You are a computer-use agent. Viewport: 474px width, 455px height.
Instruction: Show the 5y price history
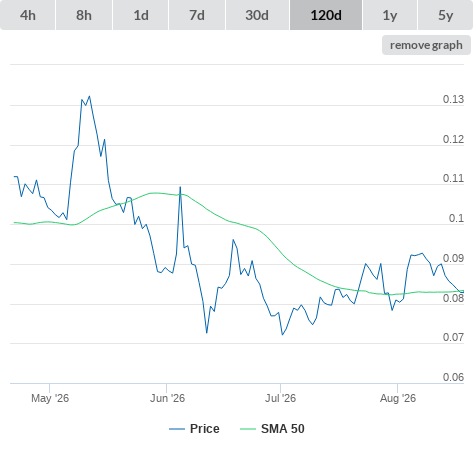click(x=445, y=15)
